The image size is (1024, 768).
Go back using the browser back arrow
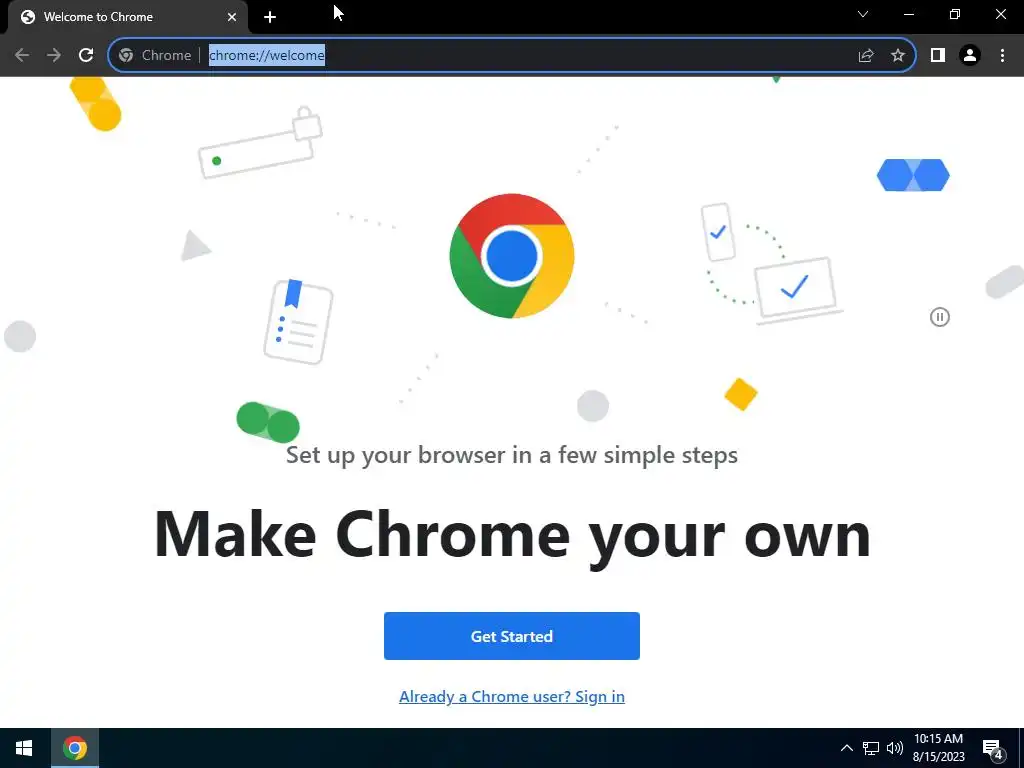point(22,56)
